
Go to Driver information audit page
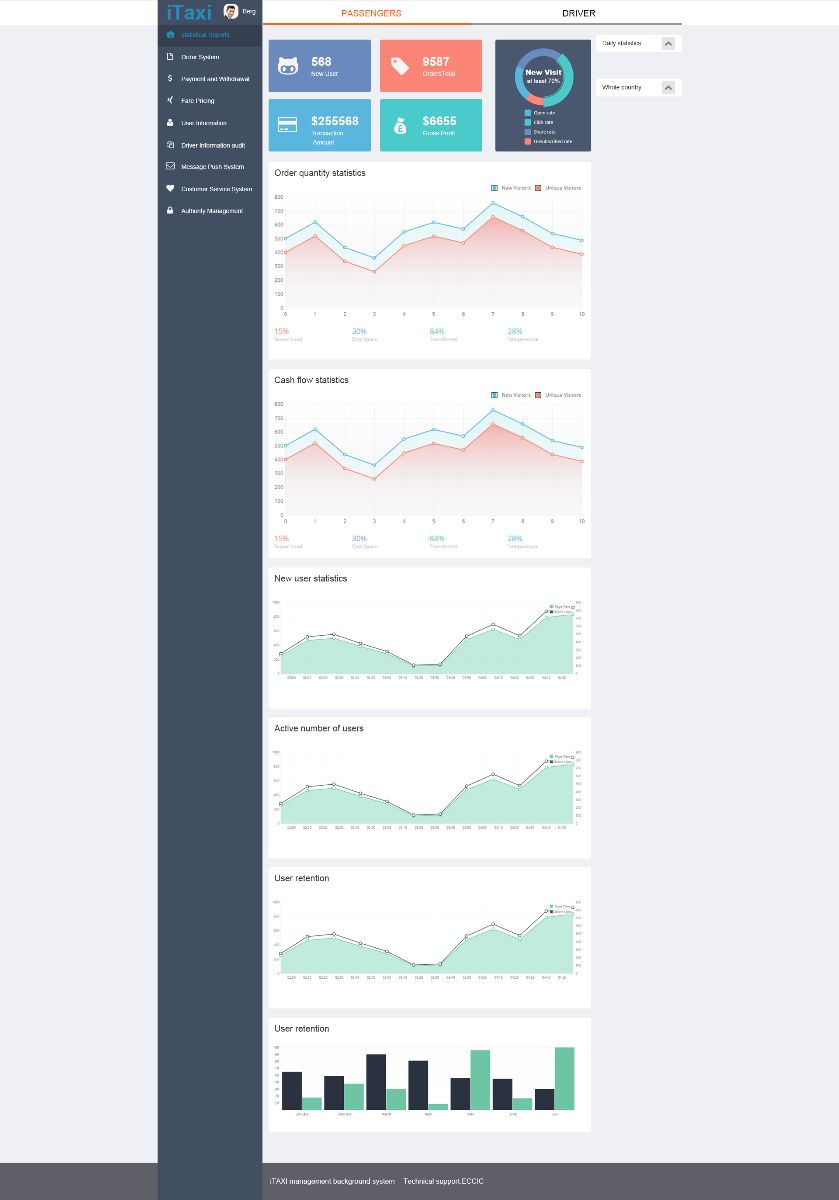pyautogui.click(x=212, y=145)
